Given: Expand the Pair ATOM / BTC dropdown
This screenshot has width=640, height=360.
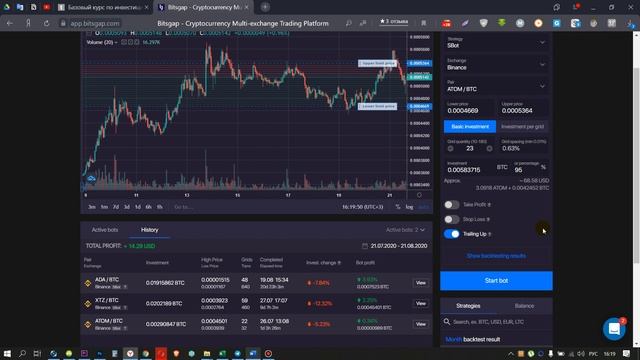Looking at the screenshot, I should (x=496, y=86).
